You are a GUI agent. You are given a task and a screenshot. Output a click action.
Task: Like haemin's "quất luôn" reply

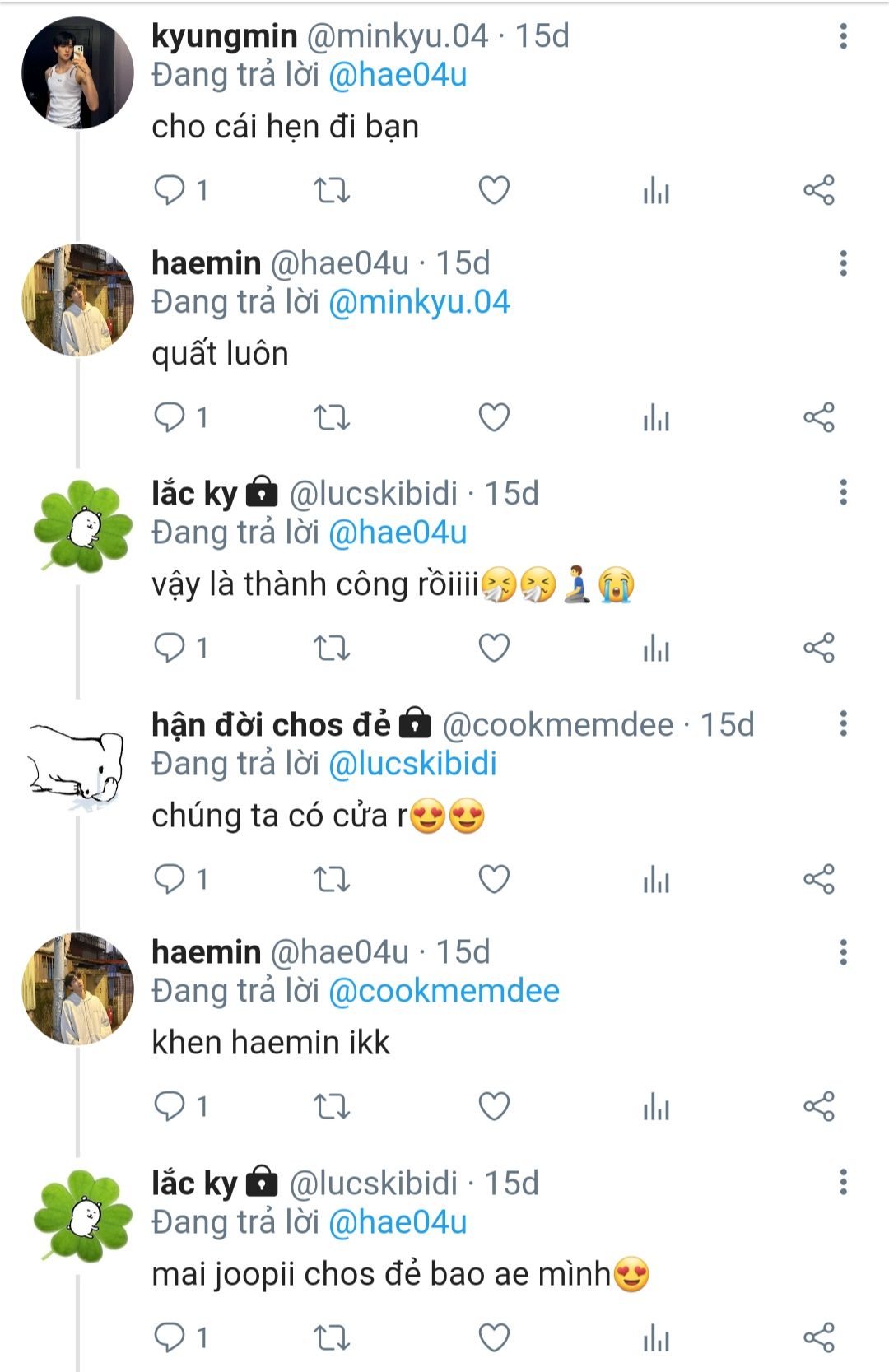(494, 418)
